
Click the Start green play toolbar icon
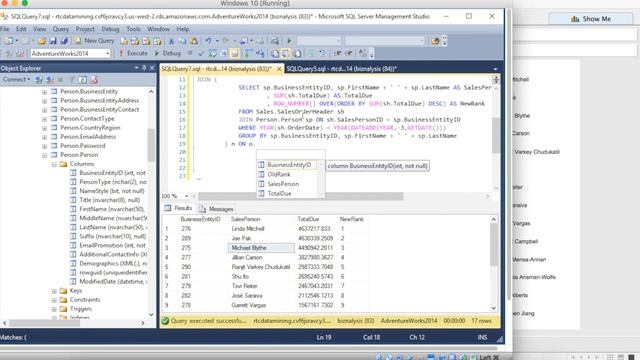tap(289, 41)
